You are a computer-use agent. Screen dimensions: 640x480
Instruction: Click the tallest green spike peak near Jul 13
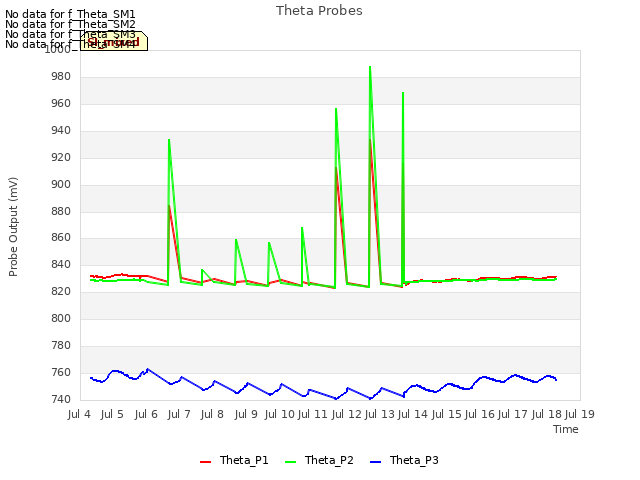[x=370, y=67]
